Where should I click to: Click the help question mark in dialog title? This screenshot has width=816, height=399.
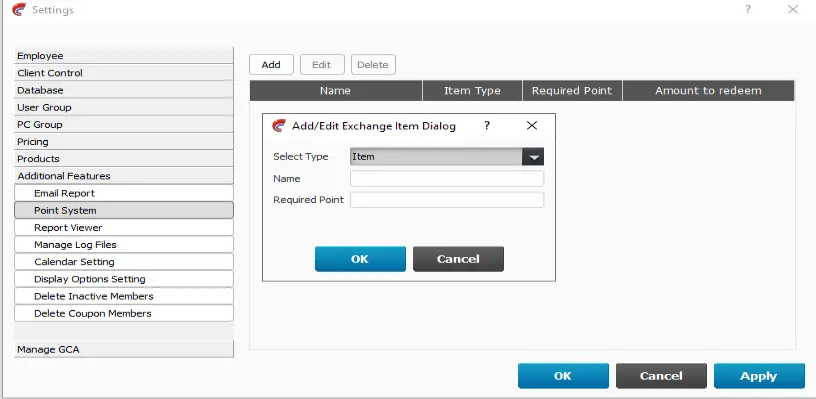487,126
